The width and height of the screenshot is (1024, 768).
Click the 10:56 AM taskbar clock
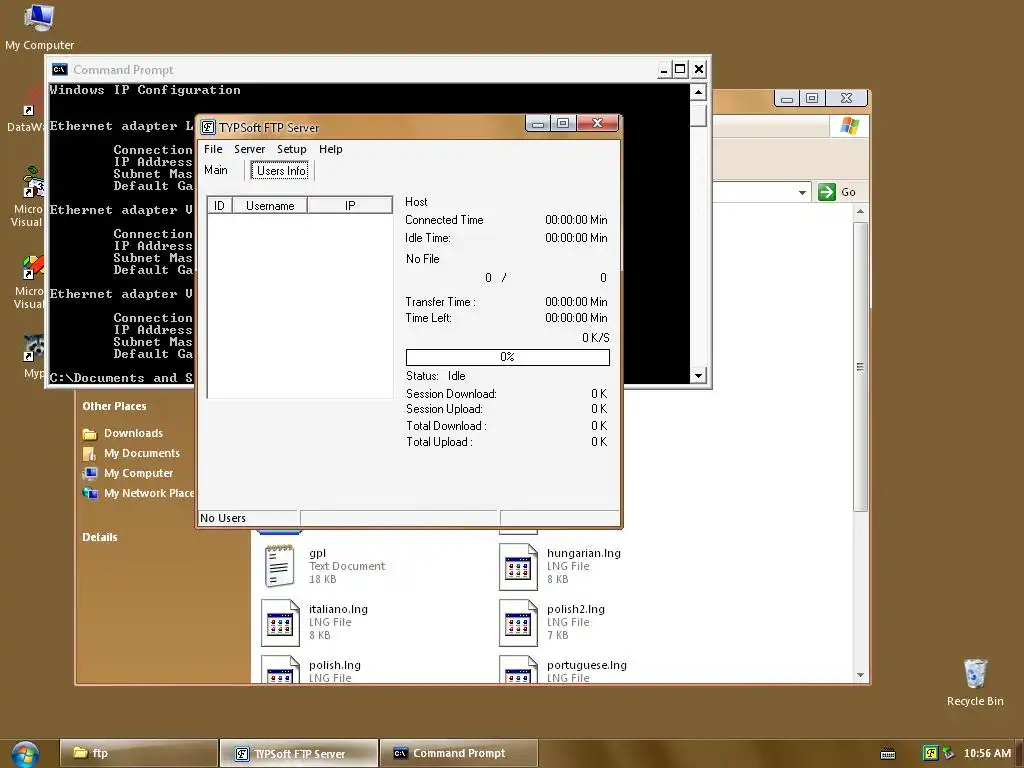coord(987,753)
